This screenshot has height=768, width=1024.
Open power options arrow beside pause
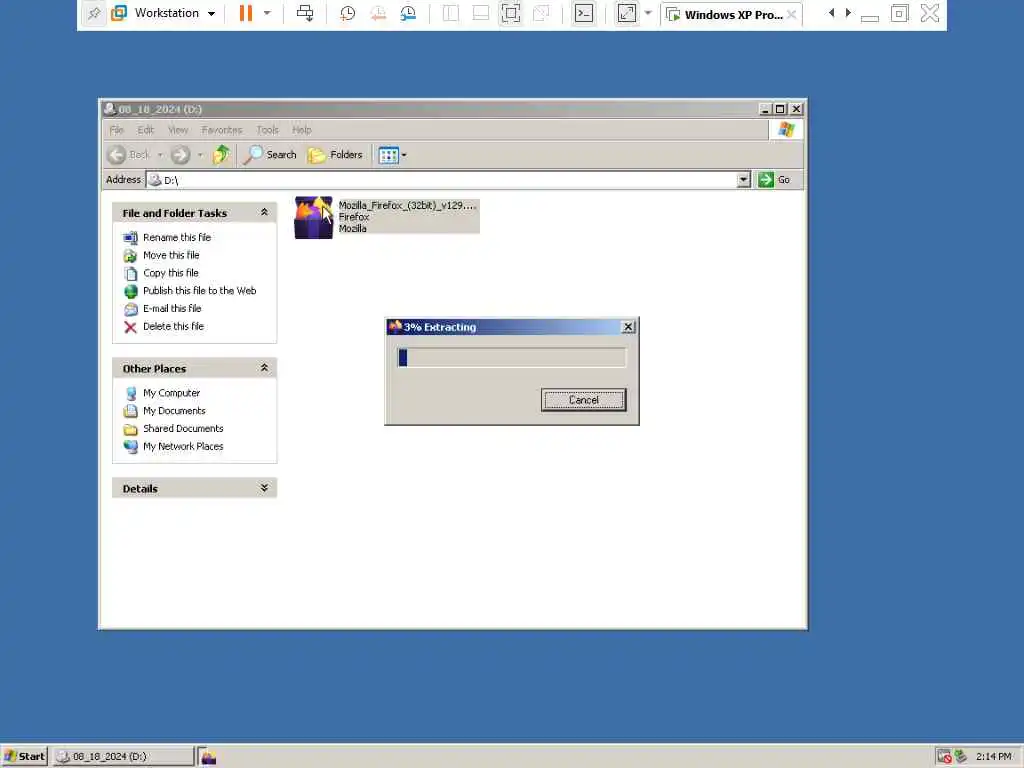point(266,13)
